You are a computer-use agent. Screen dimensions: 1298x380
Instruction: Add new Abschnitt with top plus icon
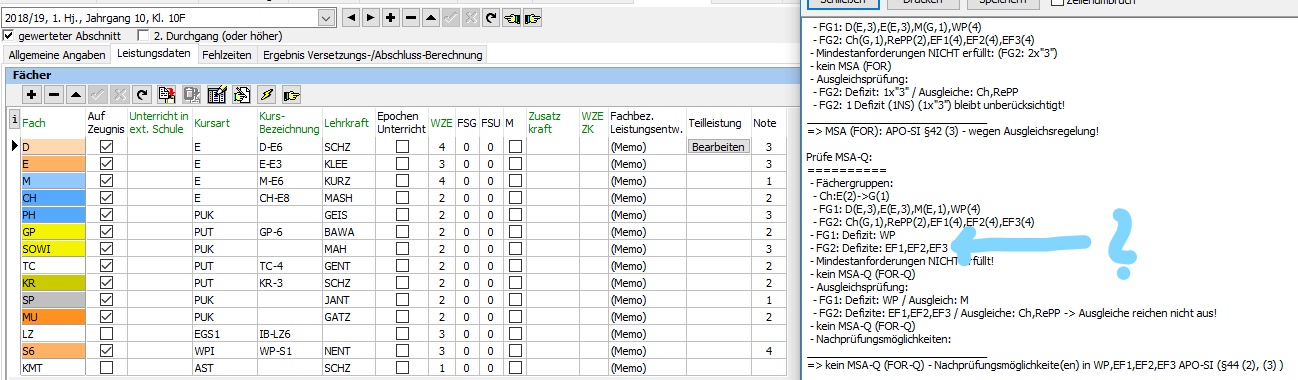(x=390, y=18)
